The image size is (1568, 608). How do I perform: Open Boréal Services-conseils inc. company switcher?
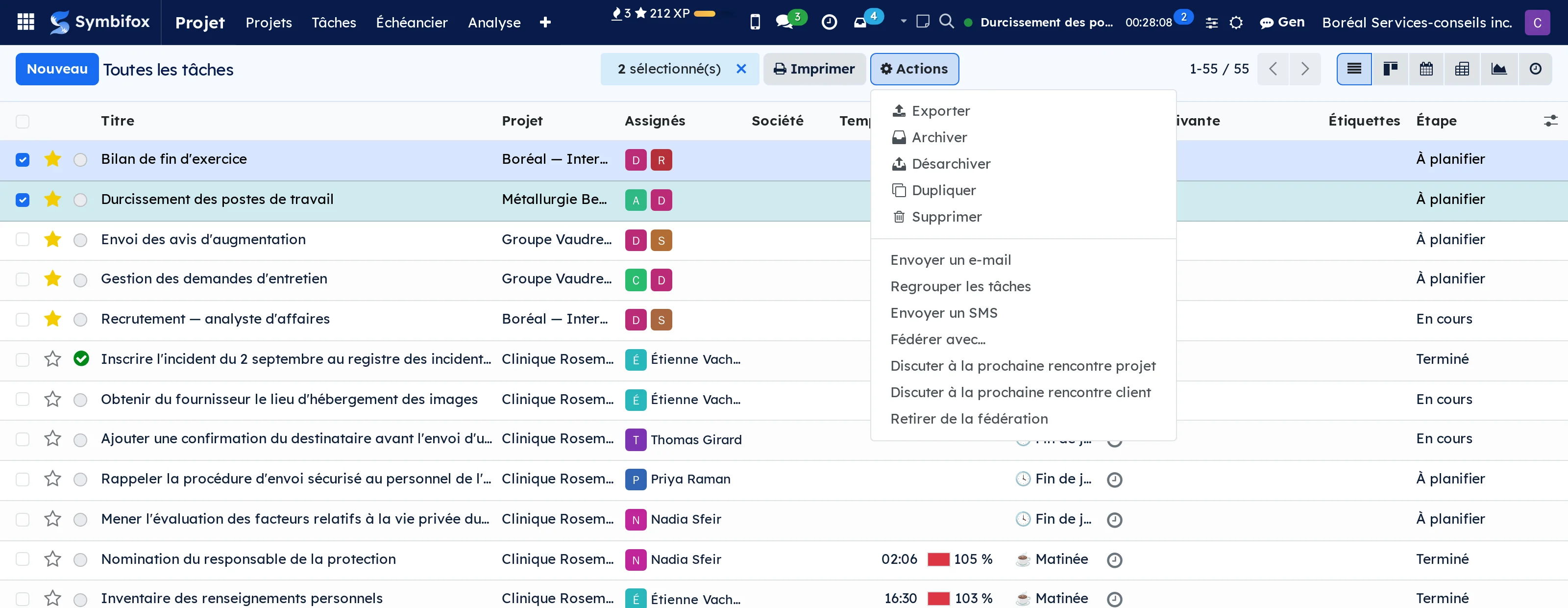pyautogui.click(x=1417, y=23)
